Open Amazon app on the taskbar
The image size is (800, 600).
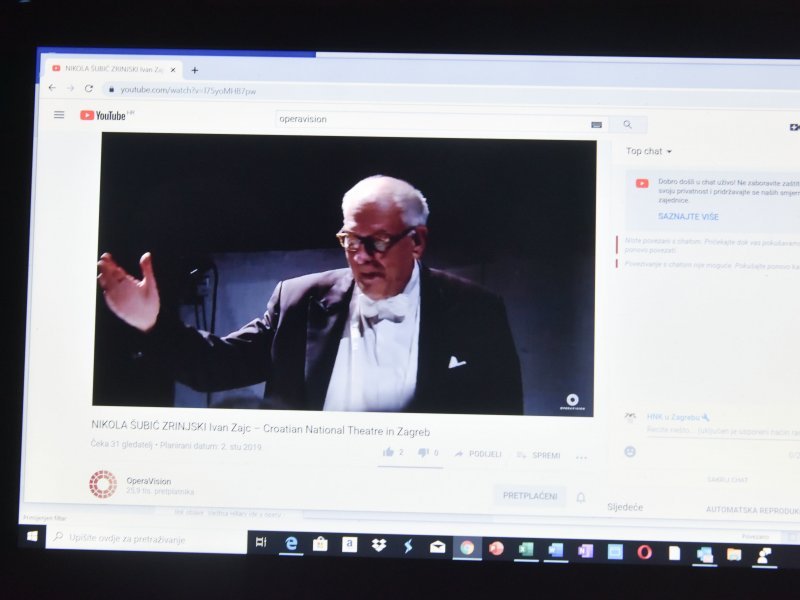pyautogui.click(x=349, y=545)
